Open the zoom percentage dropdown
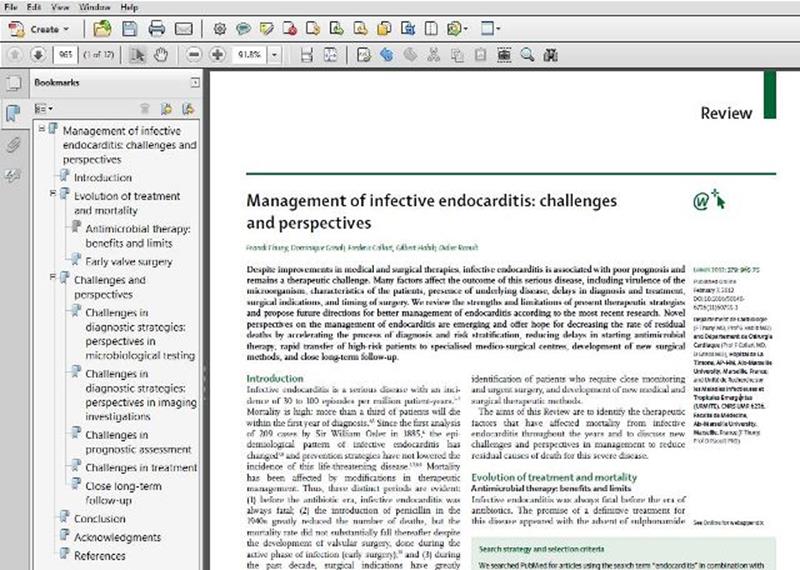800x570 pixels. 275,53
